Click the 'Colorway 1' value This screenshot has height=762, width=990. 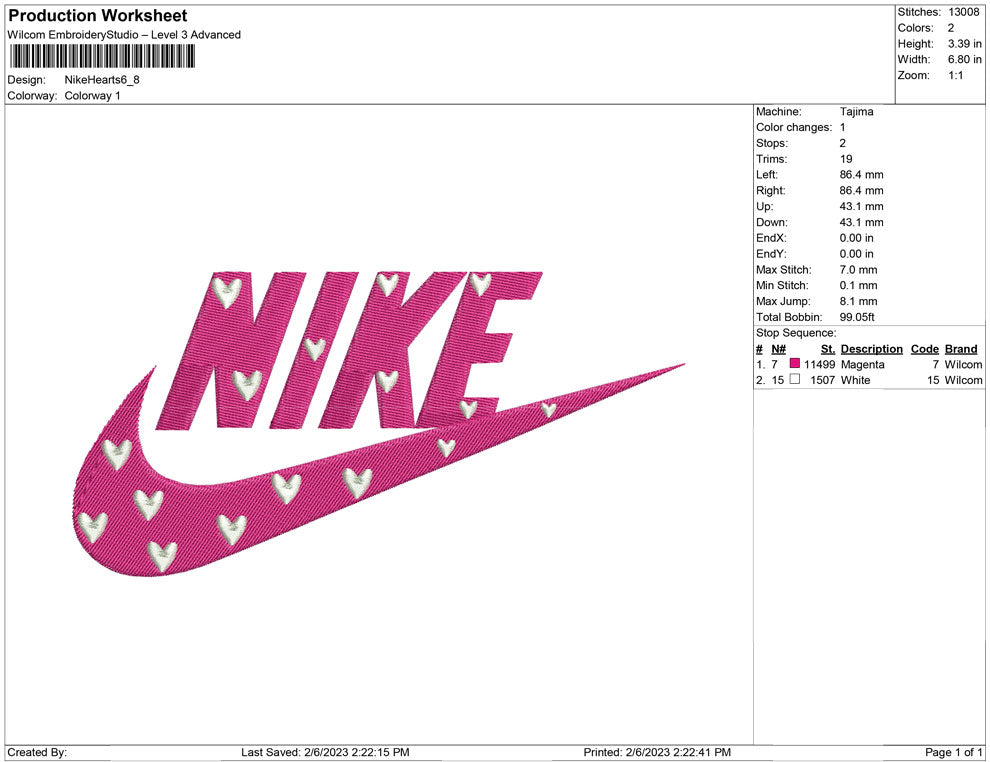coord(92,96)
